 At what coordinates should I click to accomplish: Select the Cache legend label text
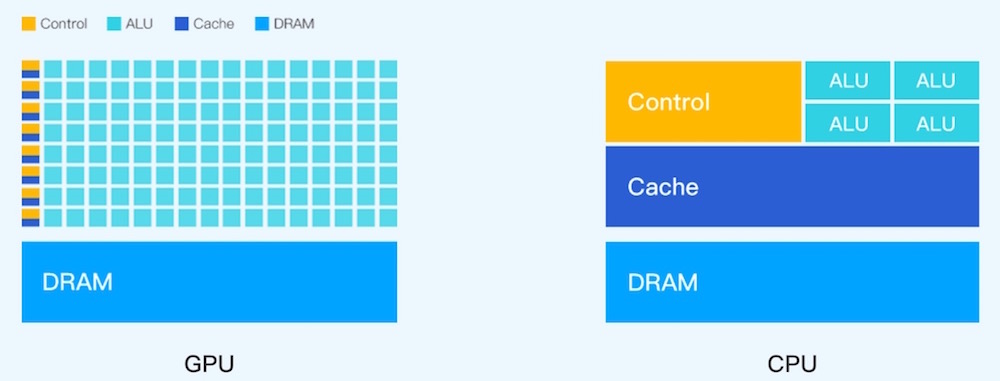[x=214, y=24]
